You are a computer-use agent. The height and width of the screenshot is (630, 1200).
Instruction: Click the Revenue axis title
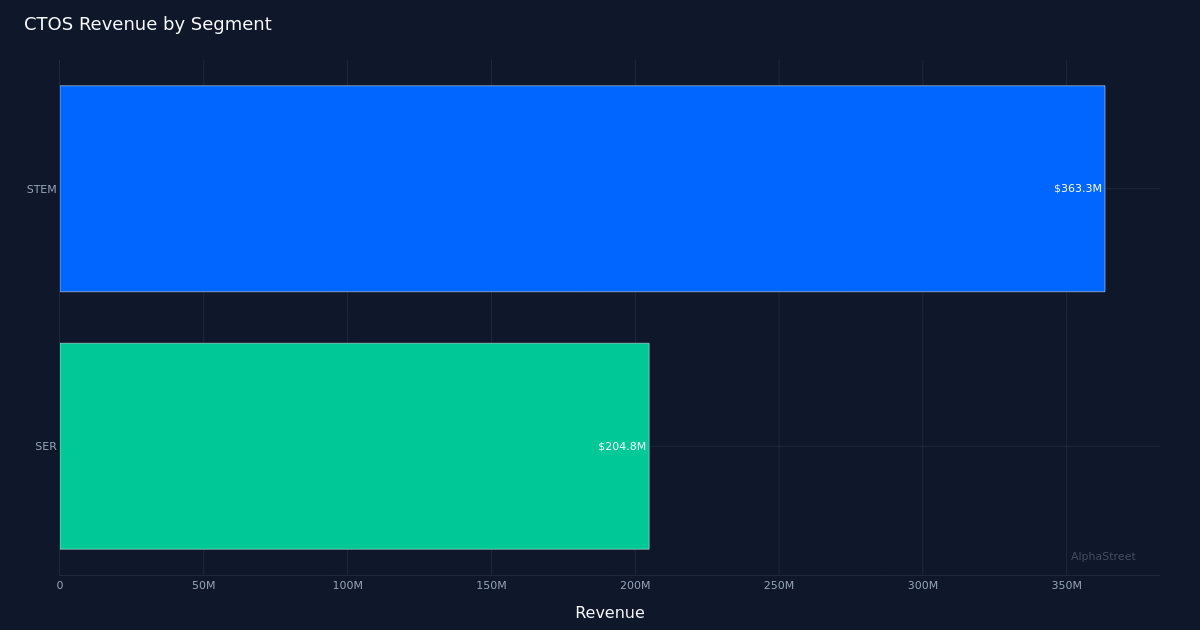609,612
